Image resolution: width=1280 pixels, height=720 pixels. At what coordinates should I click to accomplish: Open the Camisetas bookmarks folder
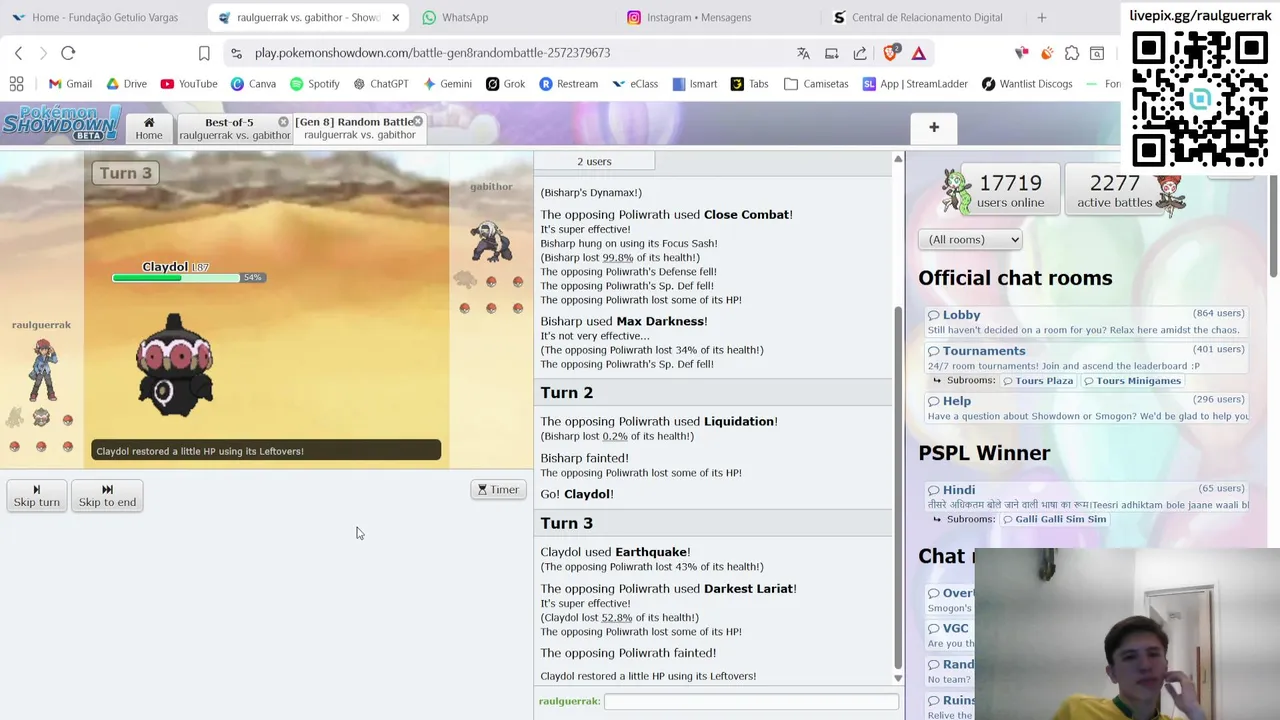tap(816, 84)
